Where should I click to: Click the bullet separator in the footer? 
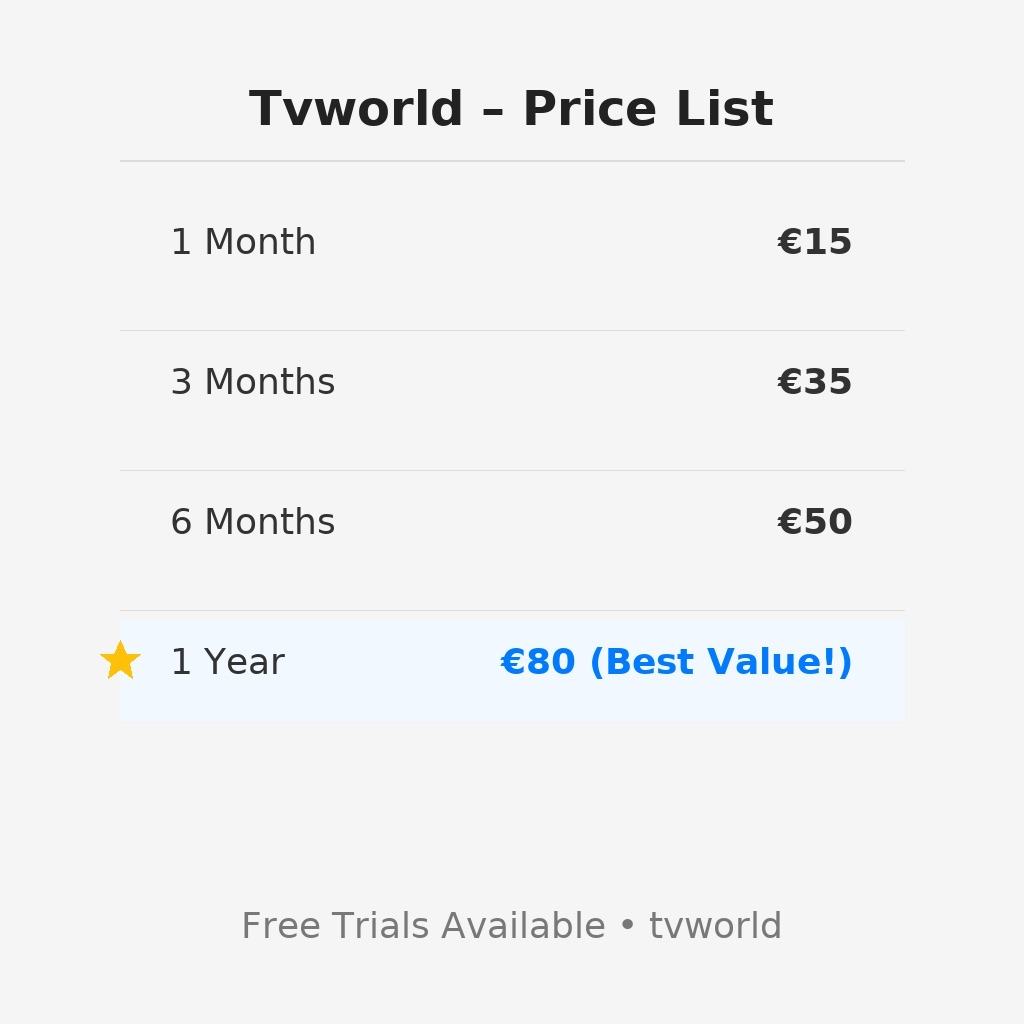(x=627, y=926)
